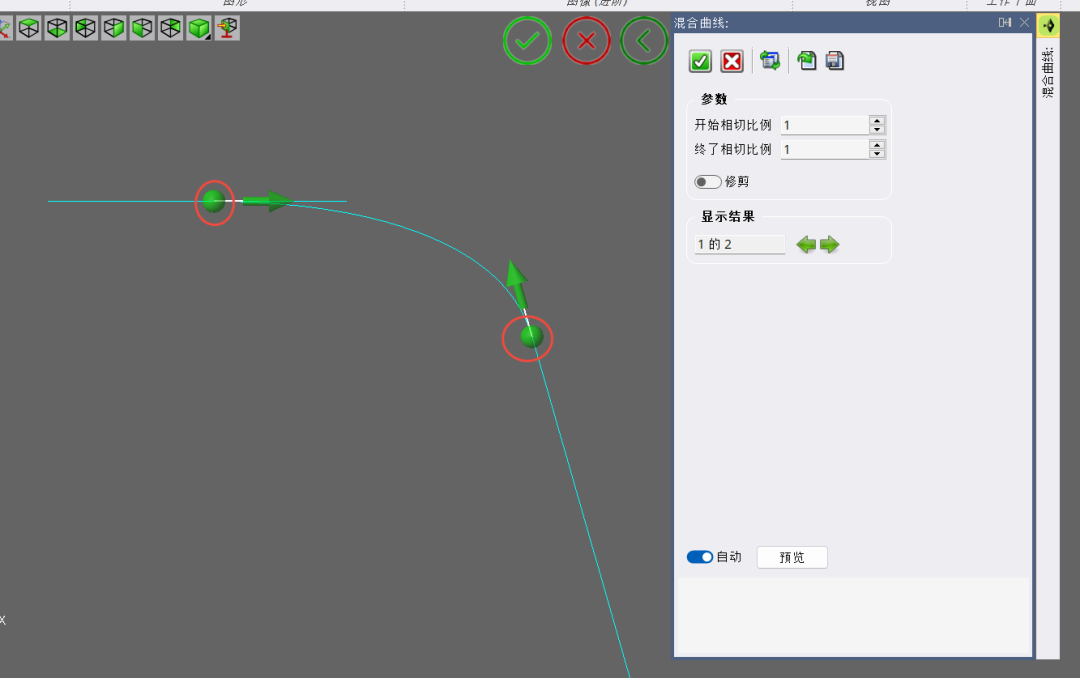The image size is (1080, 678).
Task: Decrease 终了相切比例 with down arrow
Action: pyautogui.click(x=877, y=154)
